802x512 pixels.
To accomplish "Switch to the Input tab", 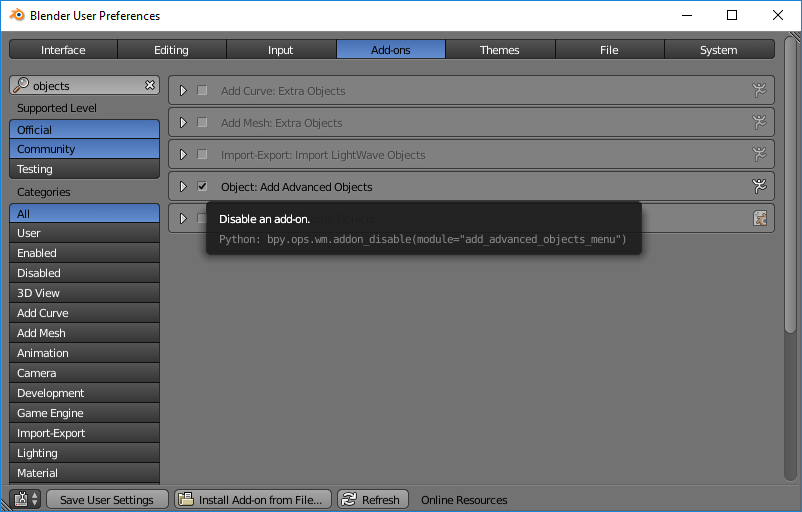I will 281,50.
